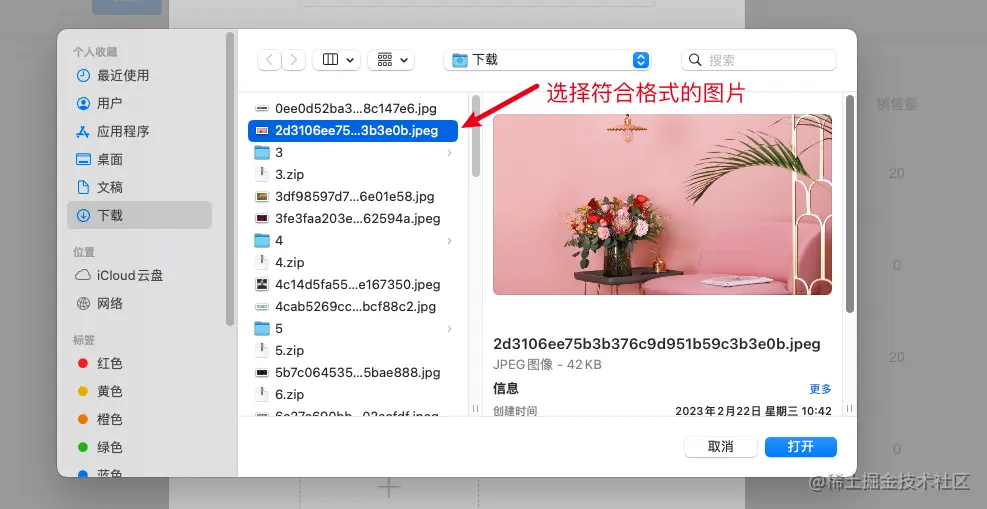Click the folder icon of folder 3
Screen dimensions: 987x509
(262, 152)
